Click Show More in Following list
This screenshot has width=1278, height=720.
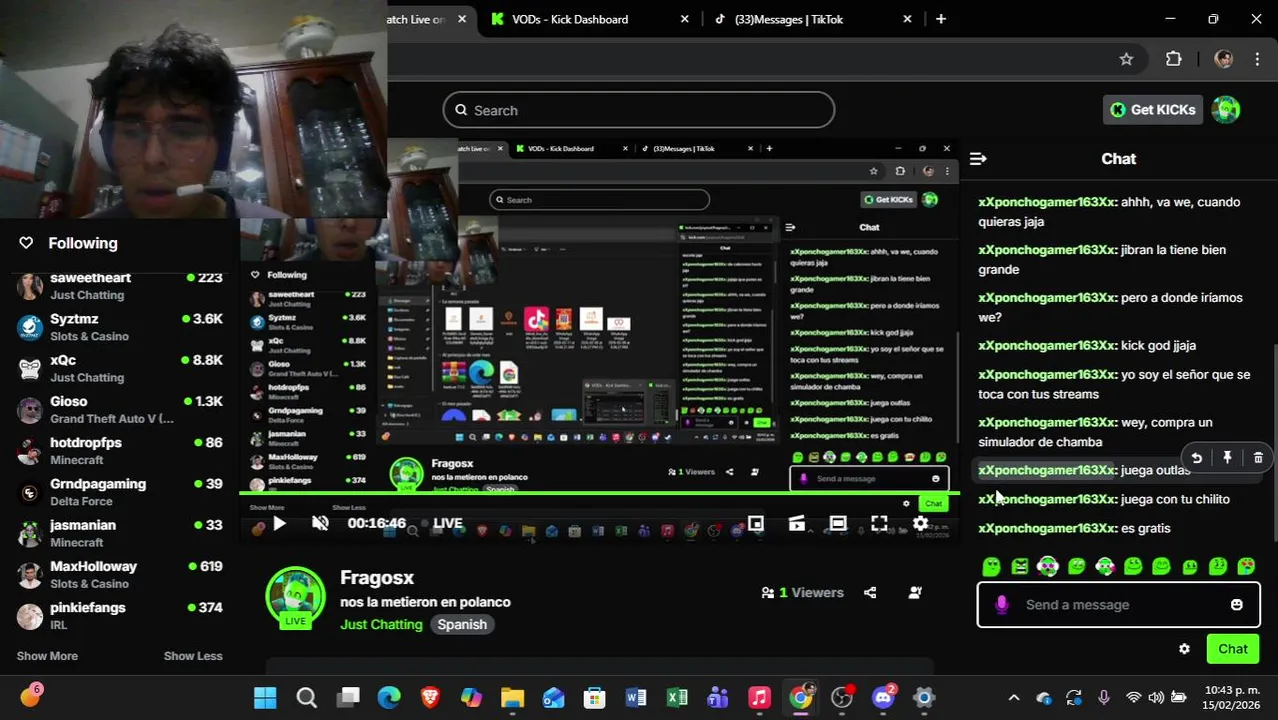(47, 656)
